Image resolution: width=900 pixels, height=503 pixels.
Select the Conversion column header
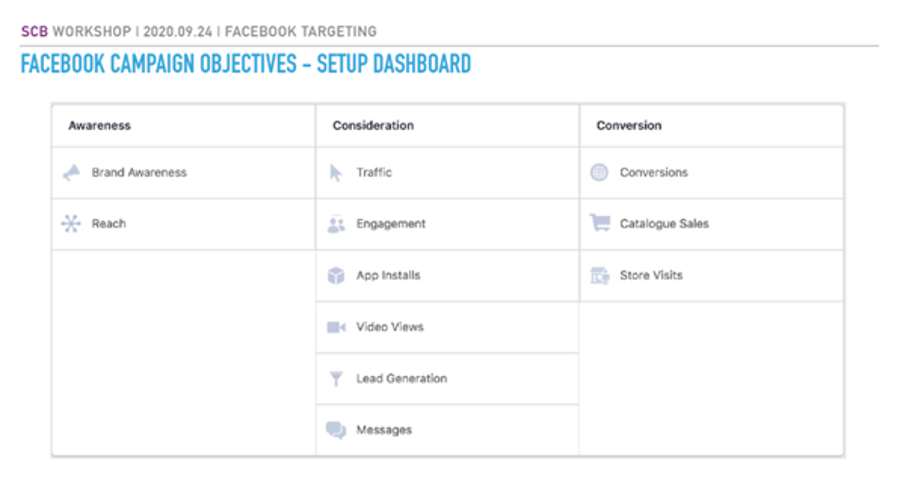[629, 125]
